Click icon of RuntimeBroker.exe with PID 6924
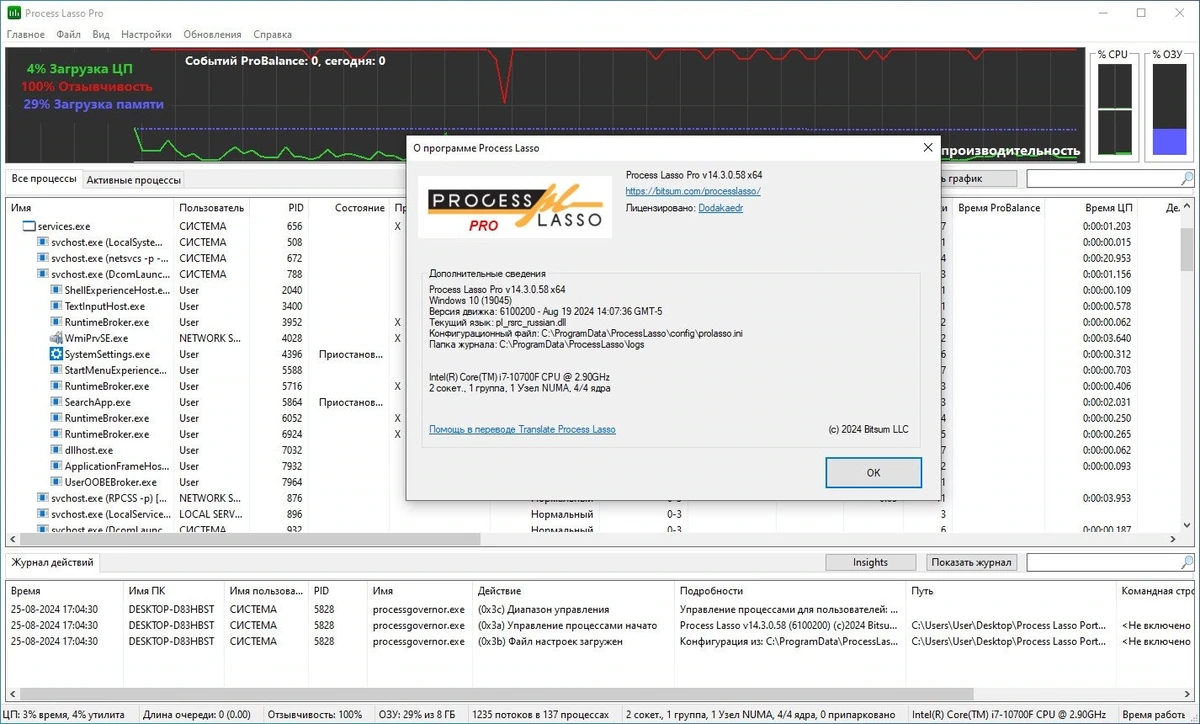Screen dimensions: 1200x724 tap(57, 434)
